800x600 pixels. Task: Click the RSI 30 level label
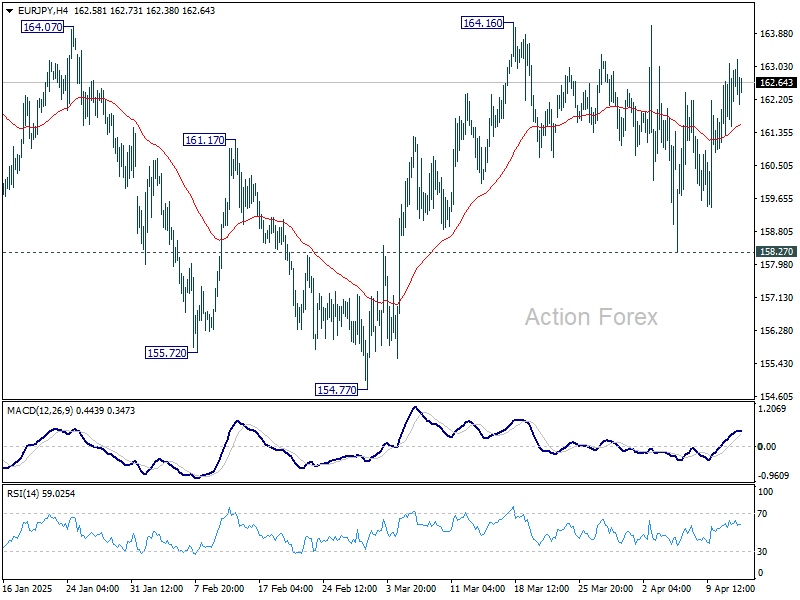click(762, 552)
